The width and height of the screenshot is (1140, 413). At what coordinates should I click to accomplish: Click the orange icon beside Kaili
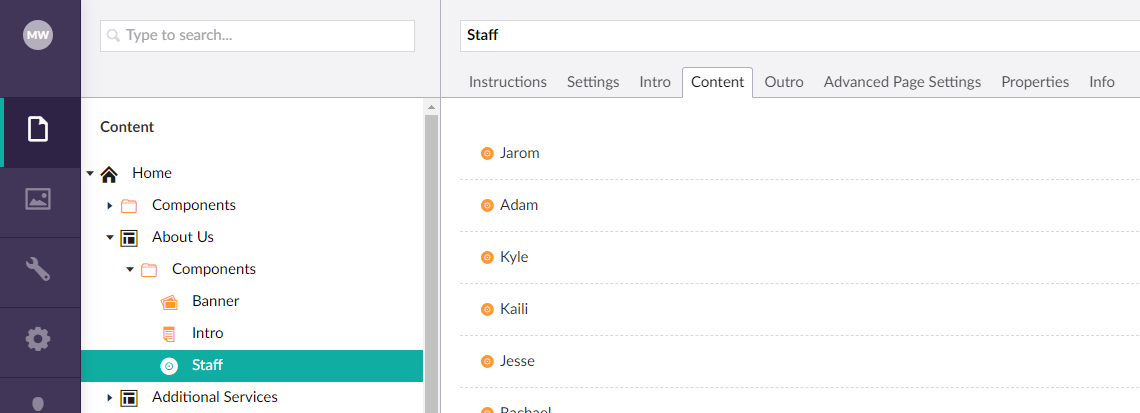tap(487, 310)
